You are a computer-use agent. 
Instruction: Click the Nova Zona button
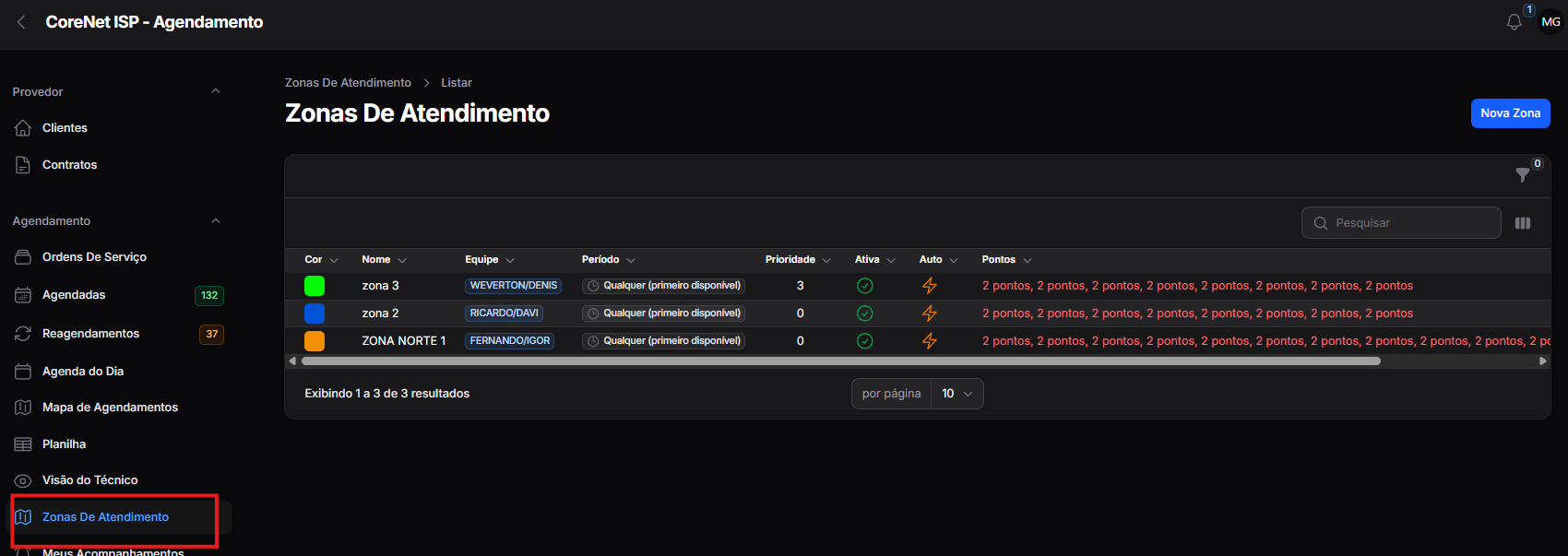click(x=1510, y=113)
